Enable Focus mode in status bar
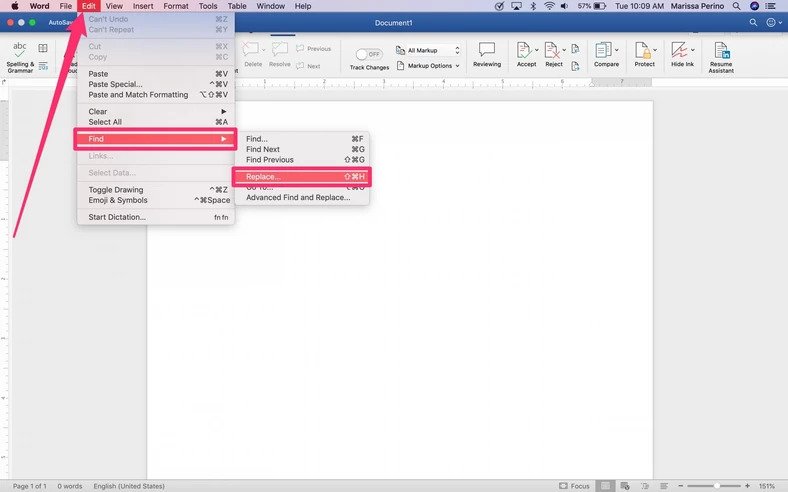The height and width of the screenshot is (492, 788). point(574,486)
